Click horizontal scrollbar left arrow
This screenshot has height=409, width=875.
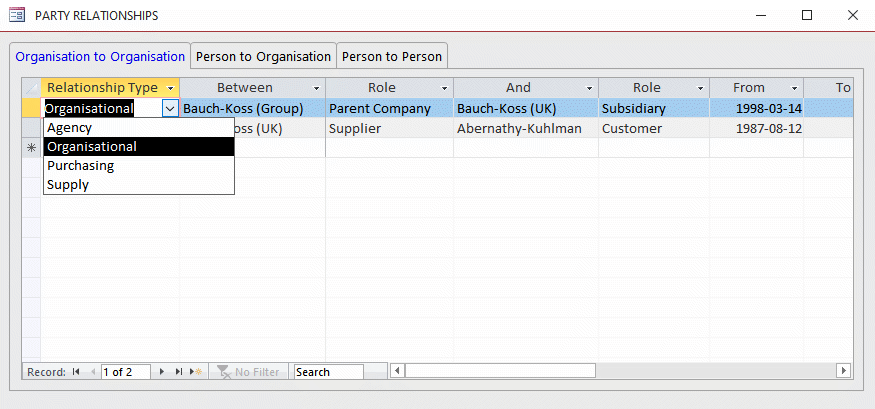coord(397,370)
